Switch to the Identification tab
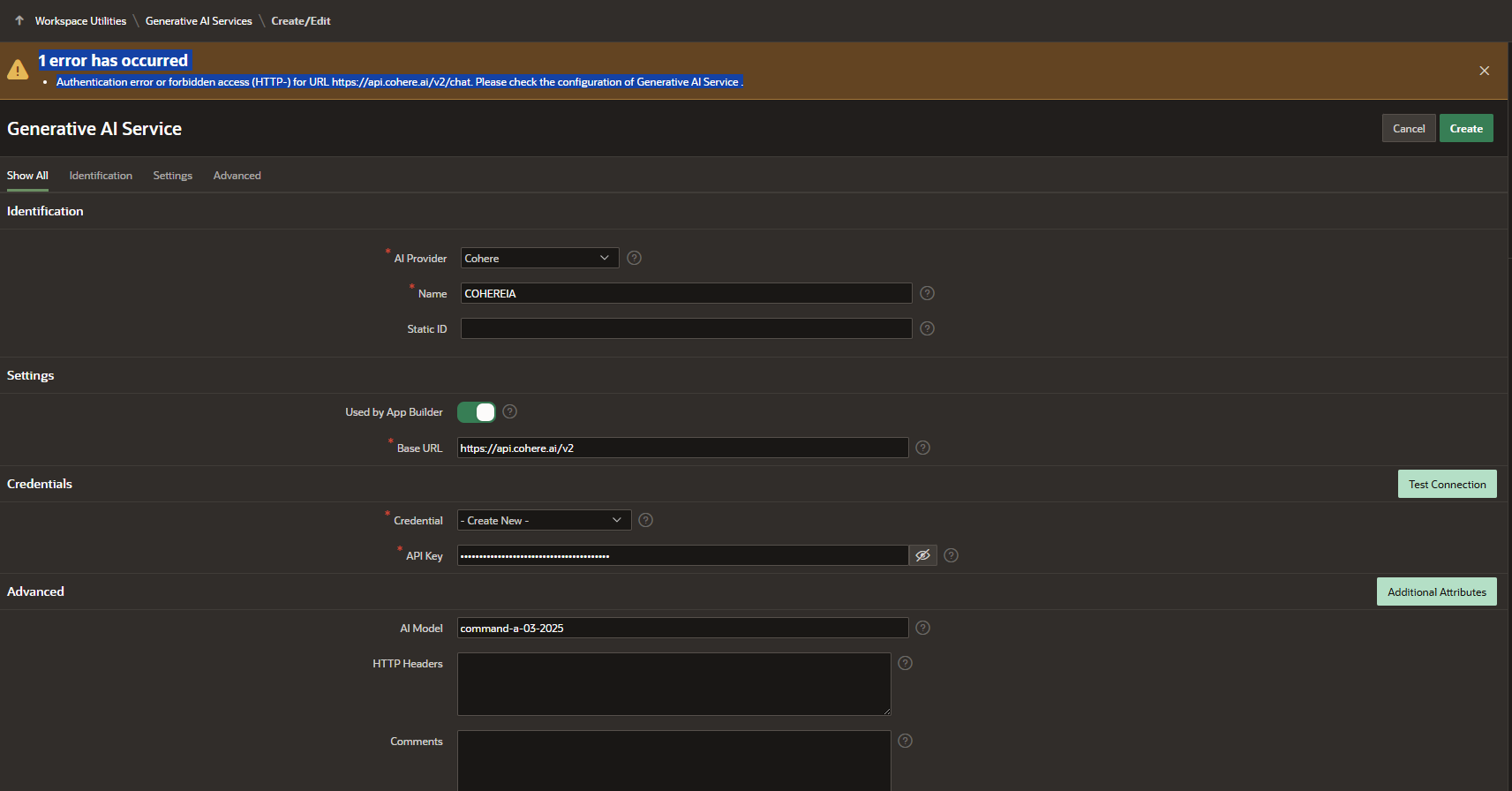The width and height of the screenshot is (1512, 791). click(x=101, y=176)
